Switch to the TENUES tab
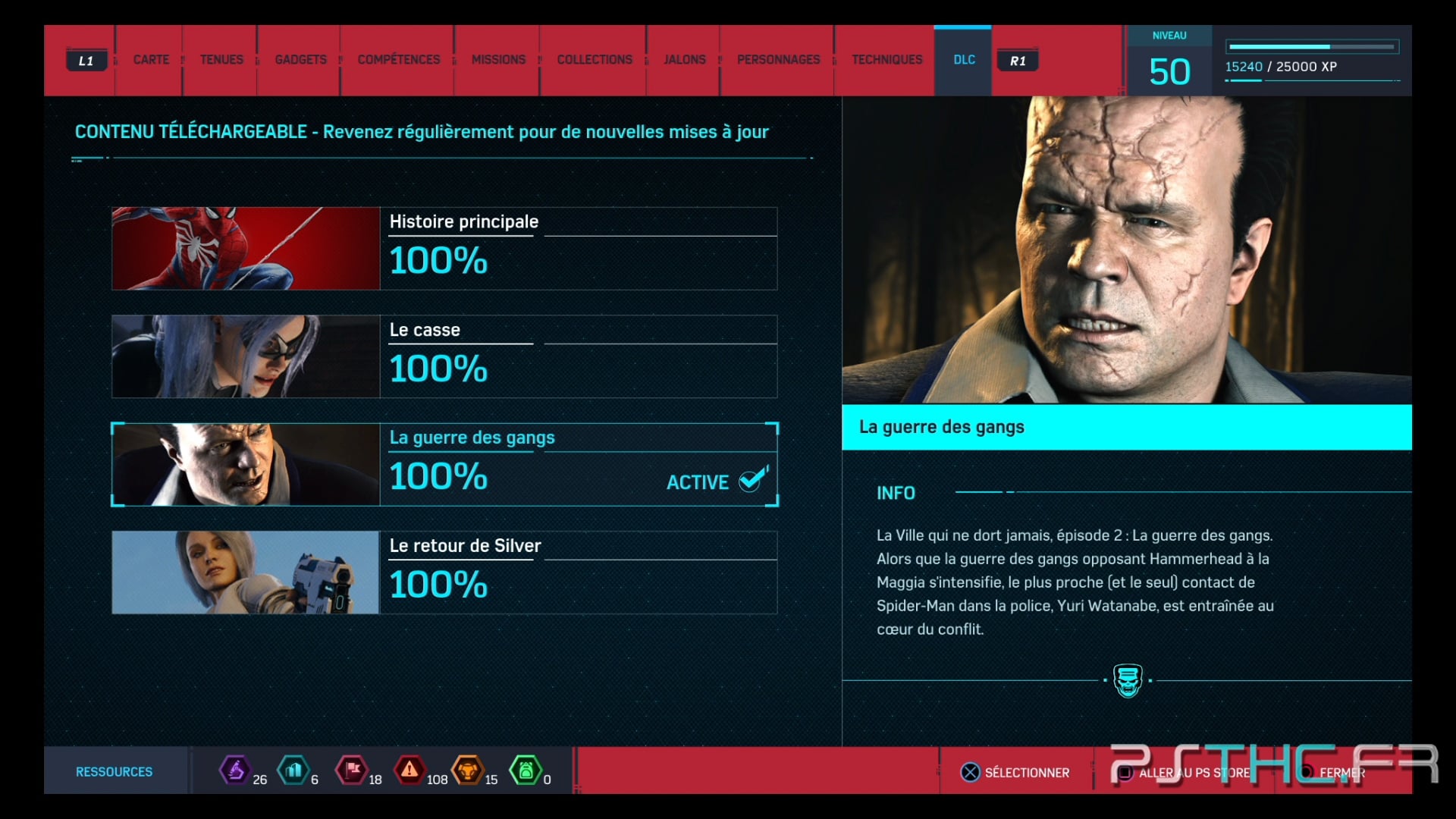This screenshot has height=819, width=1456. (x=221, y=59)
